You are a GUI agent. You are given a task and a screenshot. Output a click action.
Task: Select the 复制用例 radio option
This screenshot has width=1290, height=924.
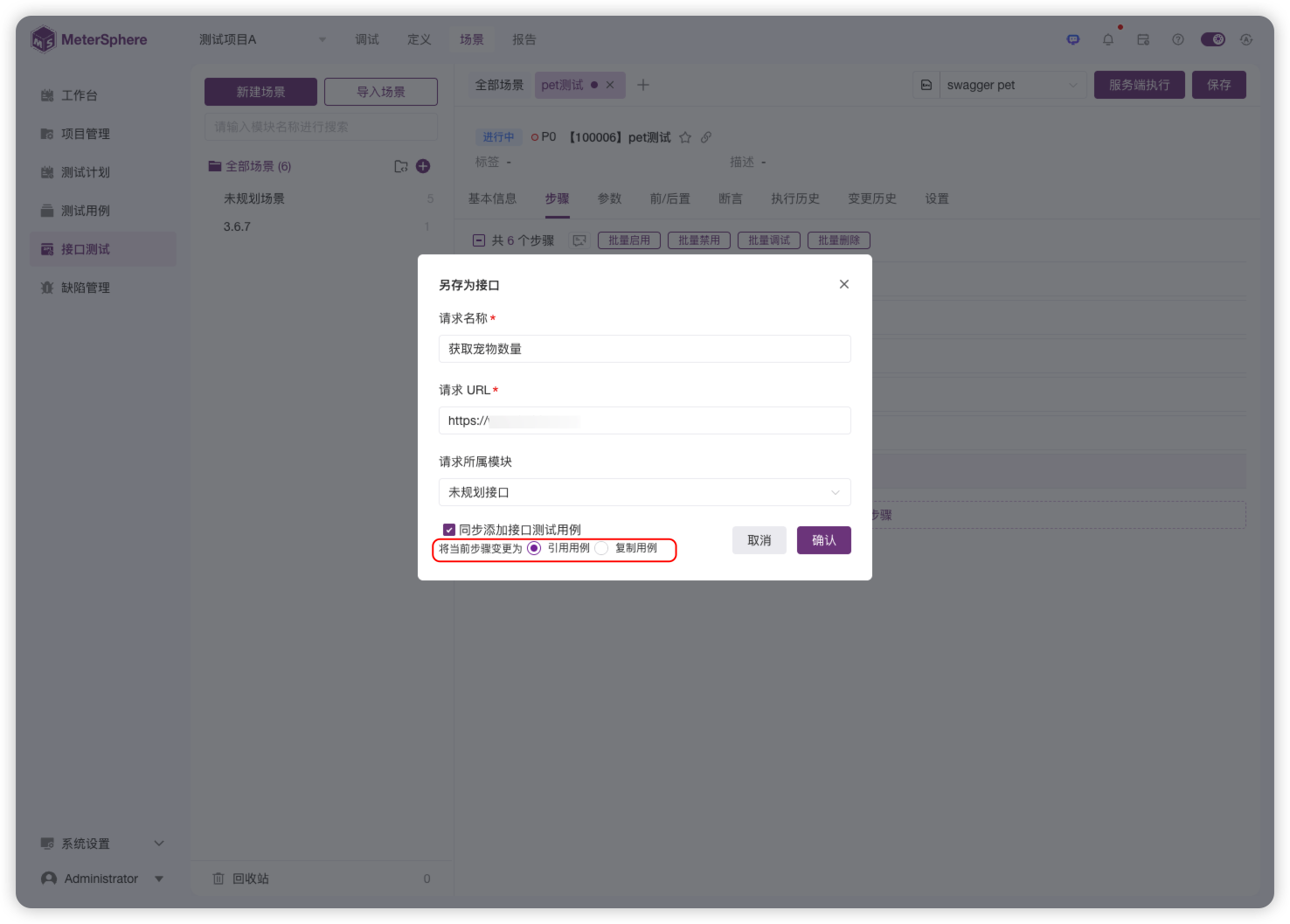(x=601, y=548)
